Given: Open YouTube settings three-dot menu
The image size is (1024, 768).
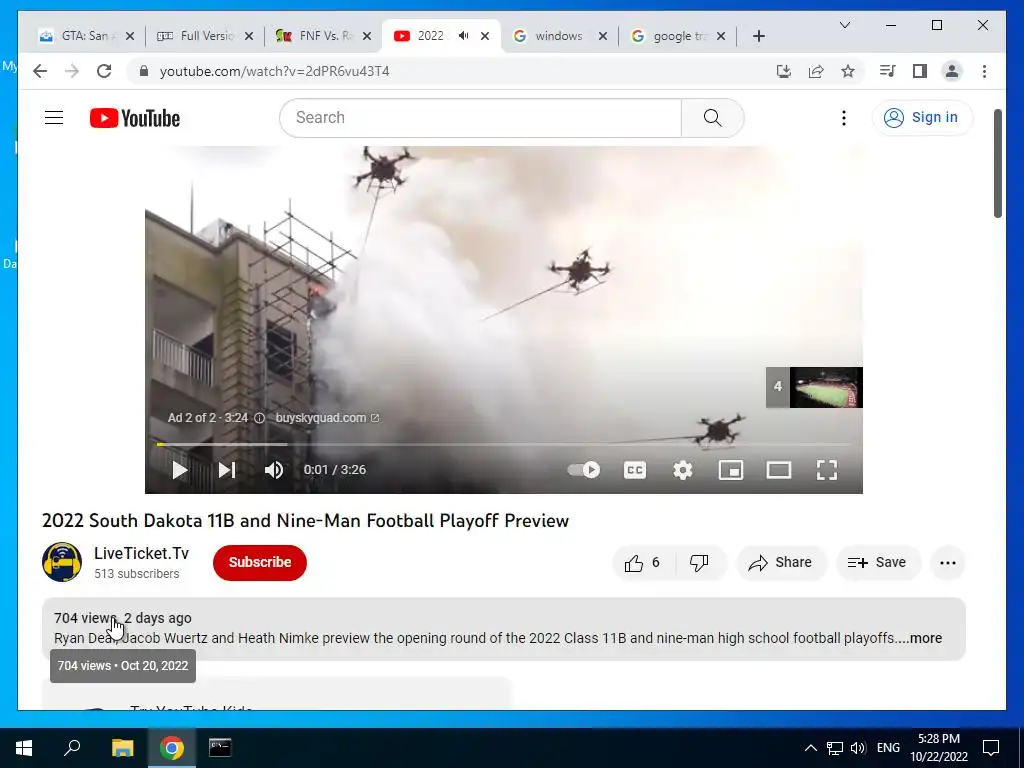Looking at the screenshot, I should [x=844, y=118].
